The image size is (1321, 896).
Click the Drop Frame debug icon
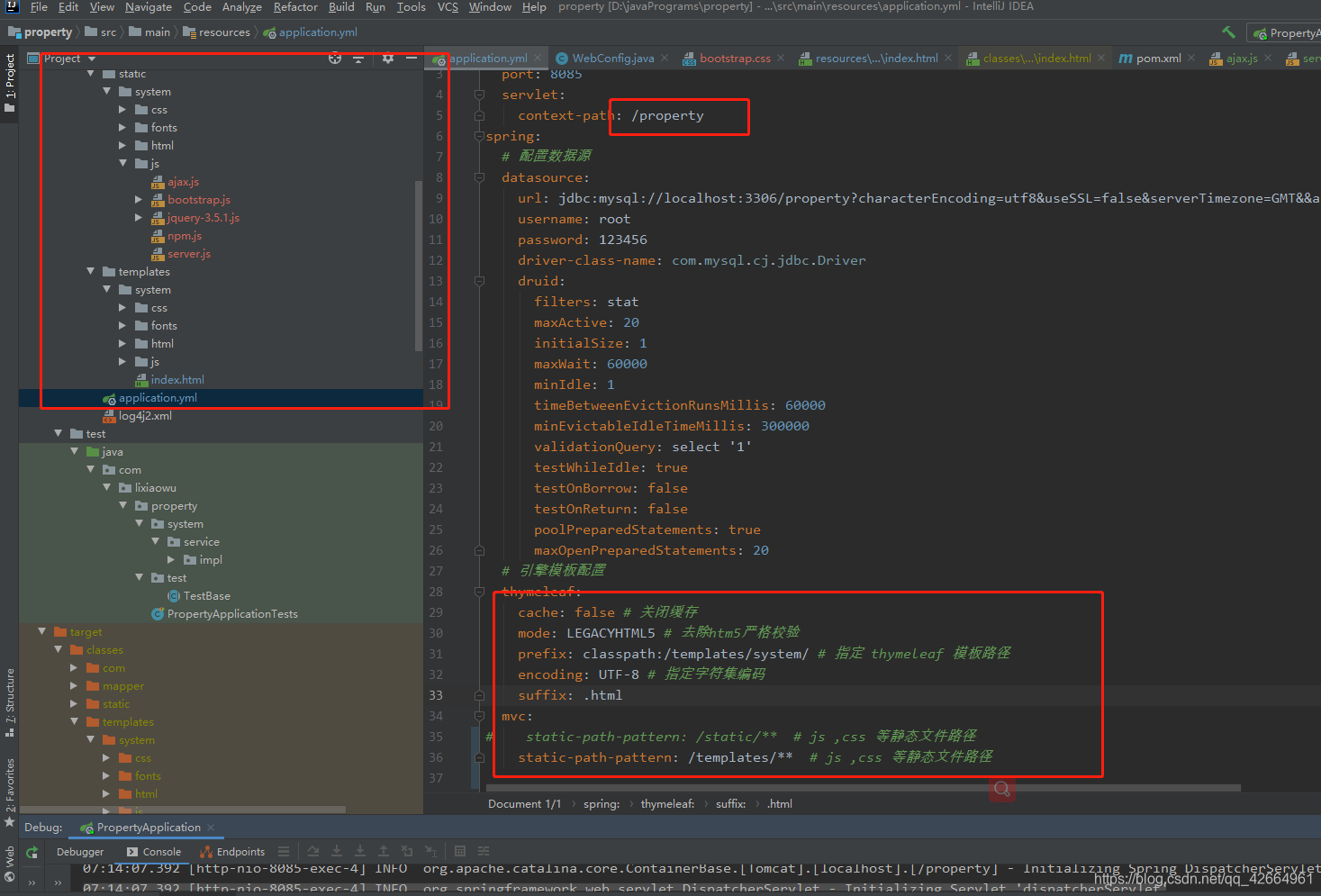coord(407,851)
